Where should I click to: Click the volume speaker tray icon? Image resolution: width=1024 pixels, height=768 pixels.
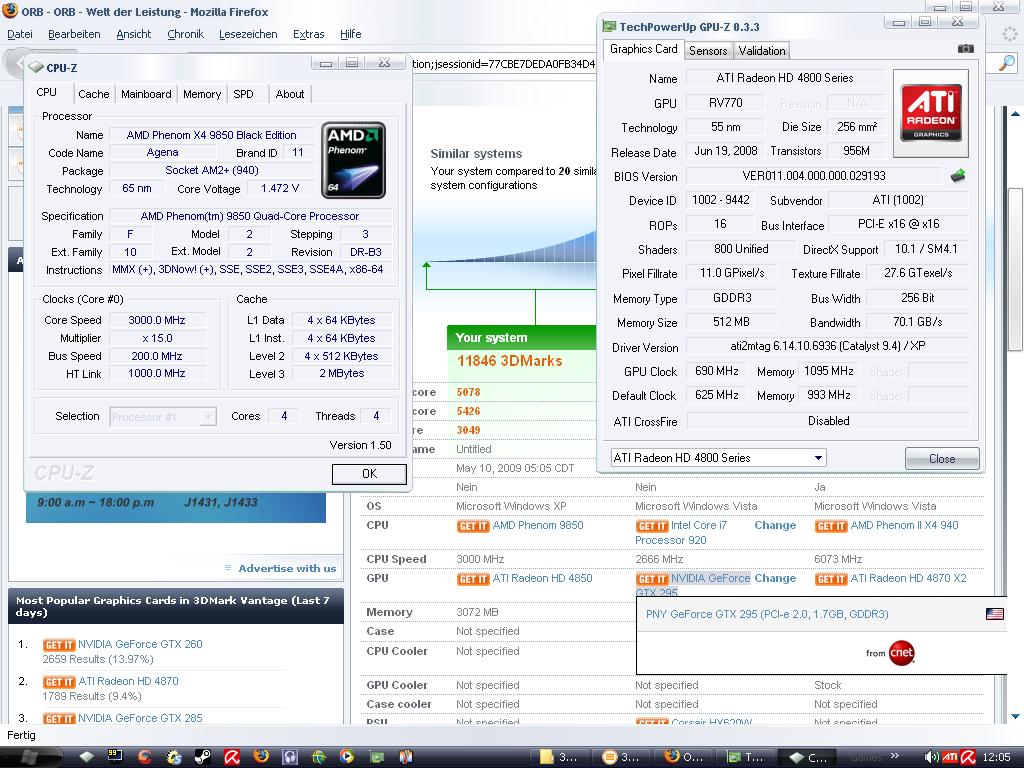click(932, 757)
